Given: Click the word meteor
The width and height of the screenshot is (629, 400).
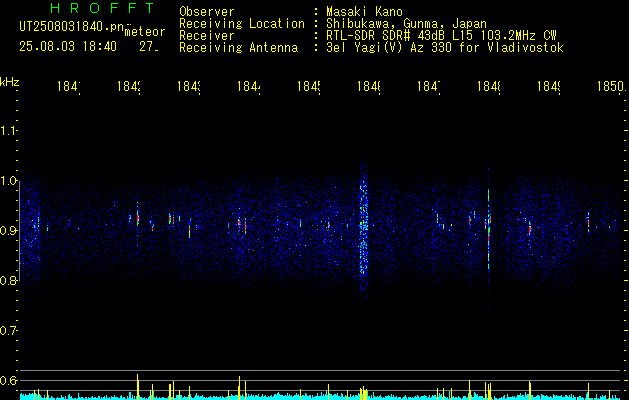Looking at the screenshot, I should (x=145, y=32).
